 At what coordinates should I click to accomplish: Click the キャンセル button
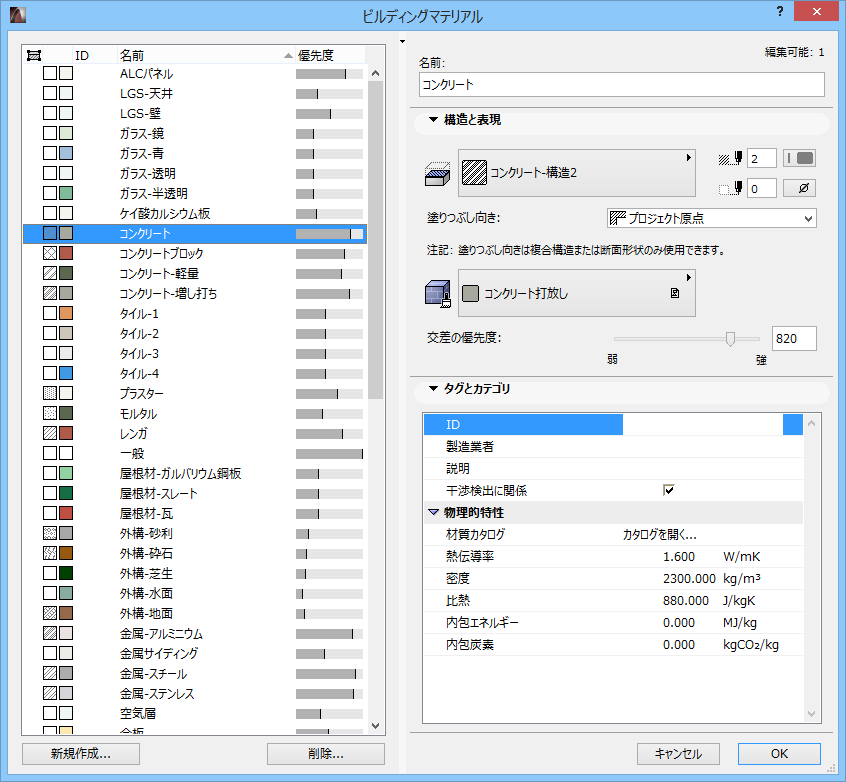678,753
